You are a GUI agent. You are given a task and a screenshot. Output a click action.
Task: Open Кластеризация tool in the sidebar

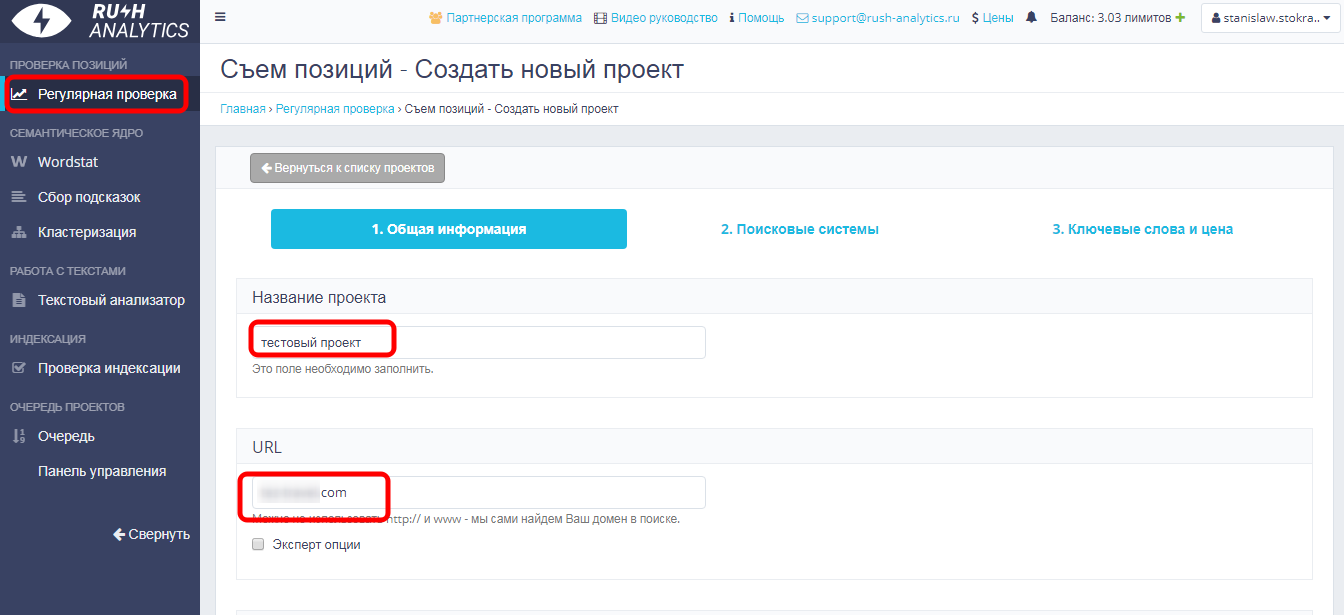click(x=87, y=232)
